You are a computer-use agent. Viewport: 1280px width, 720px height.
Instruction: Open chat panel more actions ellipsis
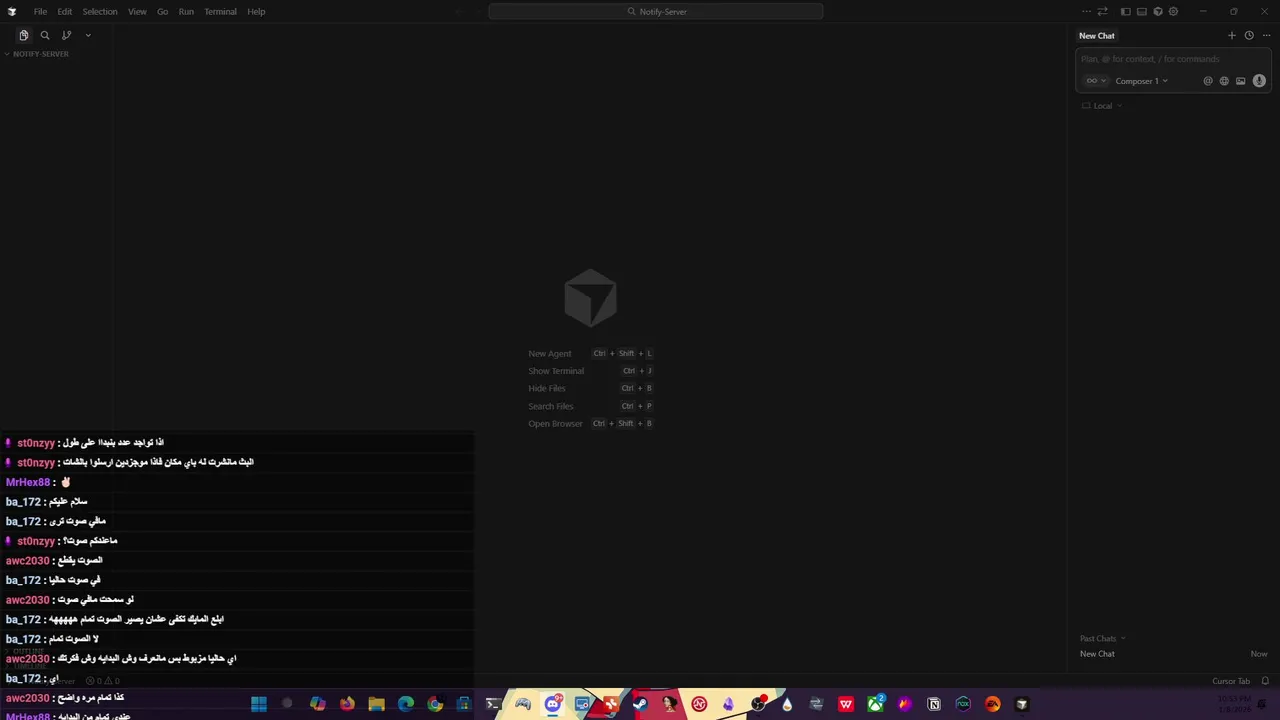(x=1266, y=35)
